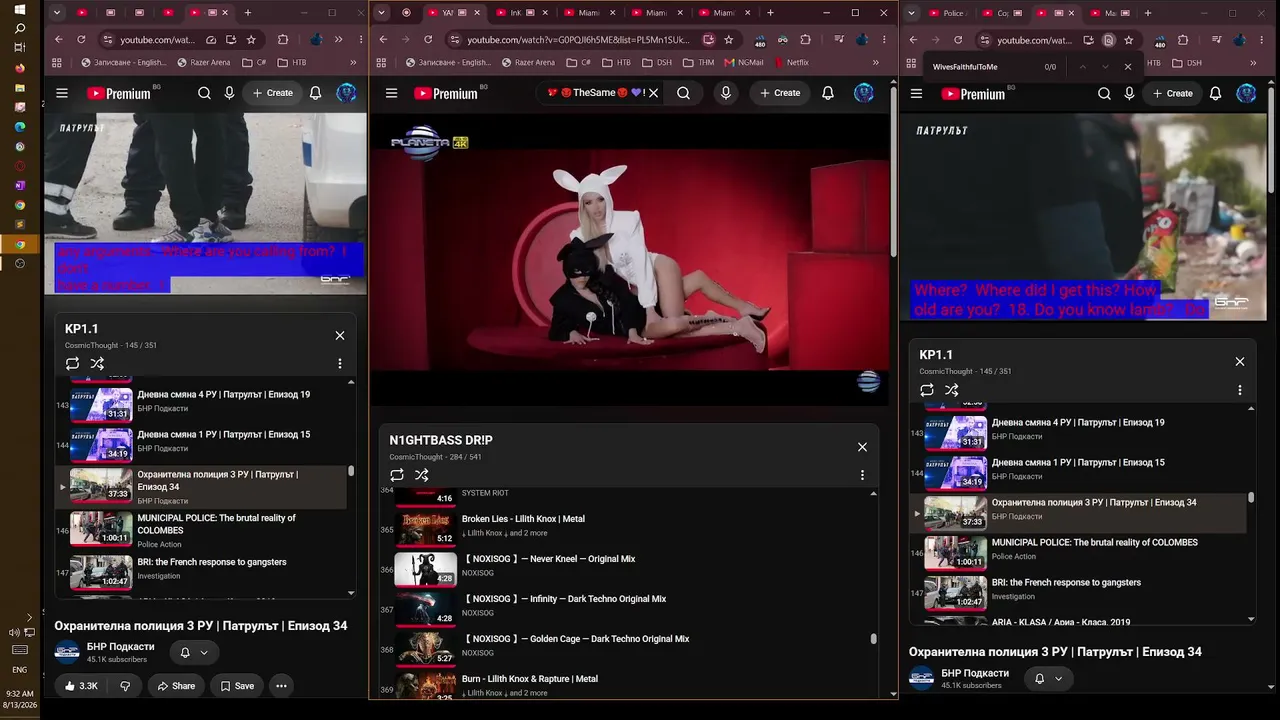Open more actions below left window video

282,686
